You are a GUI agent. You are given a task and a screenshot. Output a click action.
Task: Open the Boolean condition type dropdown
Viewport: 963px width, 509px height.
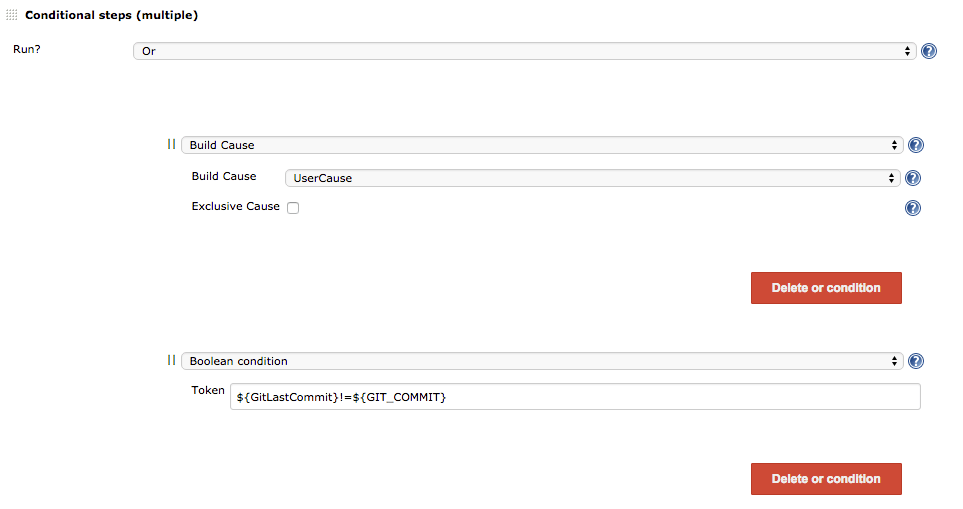tap(542, 361)
